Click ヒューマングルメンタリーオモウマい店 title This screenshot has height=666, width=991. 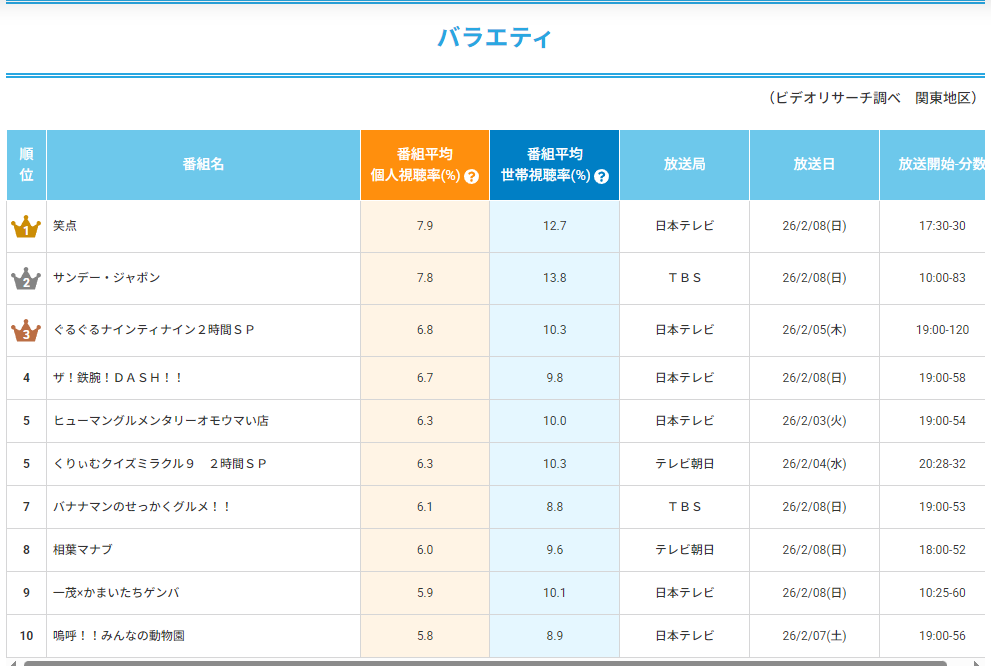point(160,421)
